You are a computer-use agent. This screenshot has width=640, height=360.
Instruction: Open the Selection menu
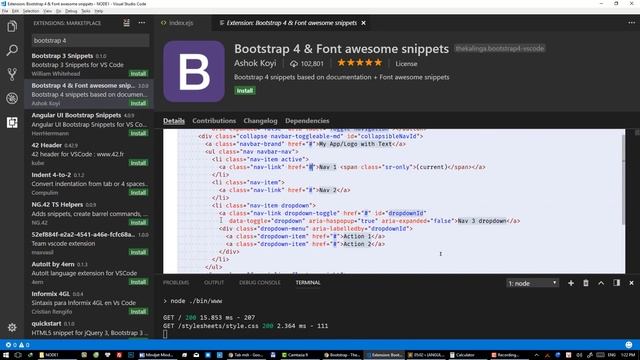[31, 11]
